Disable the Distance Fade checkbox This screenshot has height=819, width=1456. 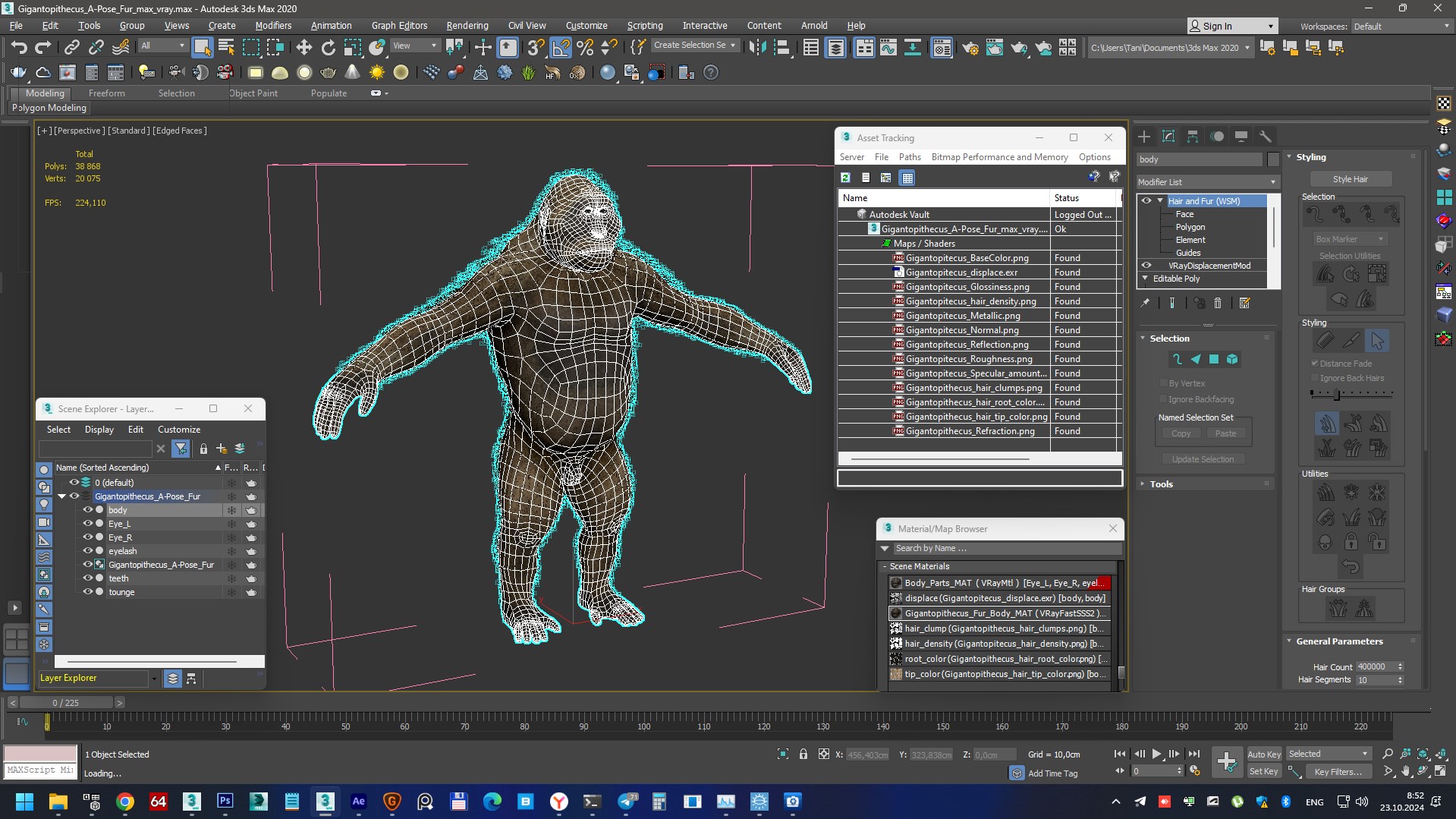pos(1315,364)
